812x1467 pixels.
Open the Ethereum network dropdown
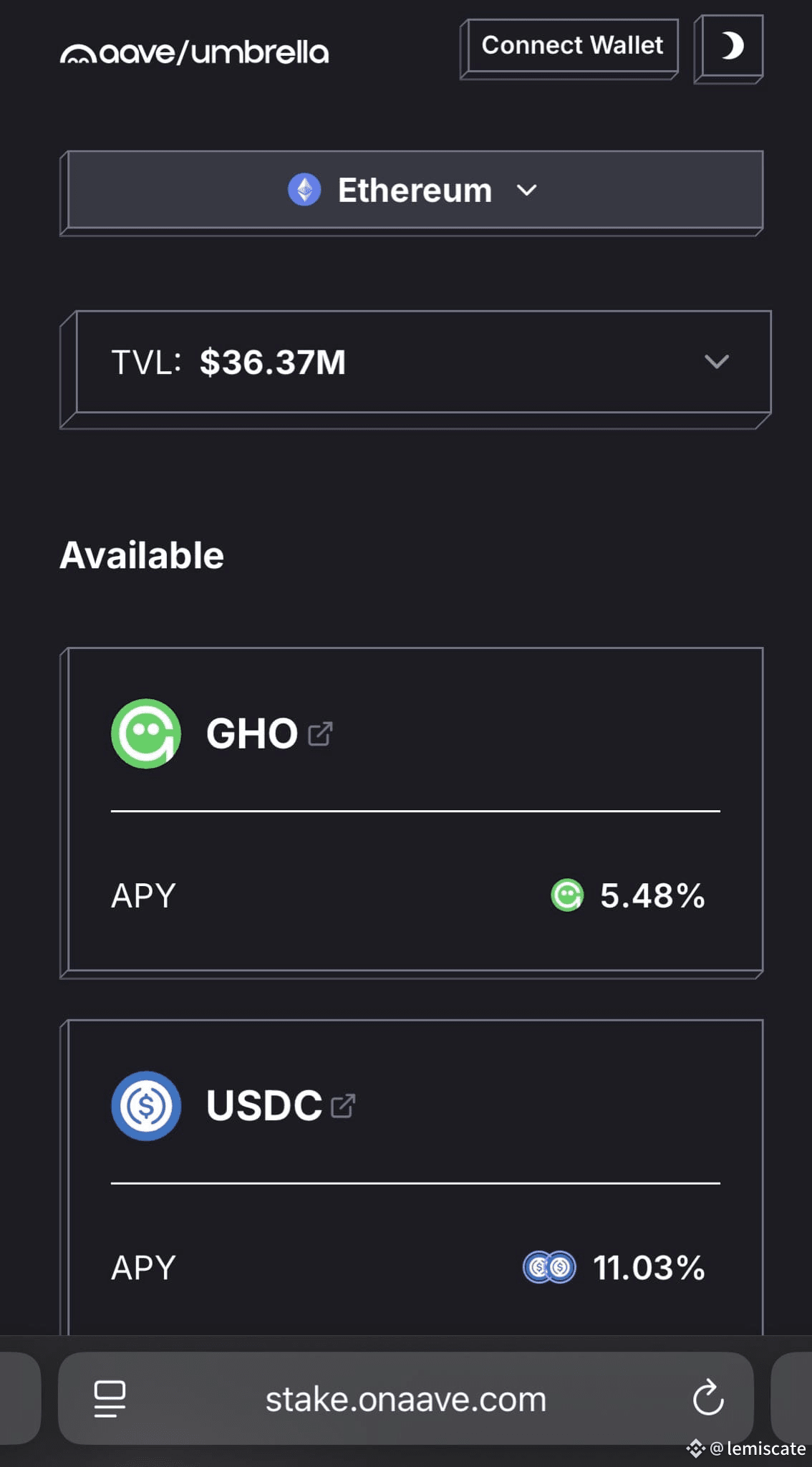coord(412,193)
